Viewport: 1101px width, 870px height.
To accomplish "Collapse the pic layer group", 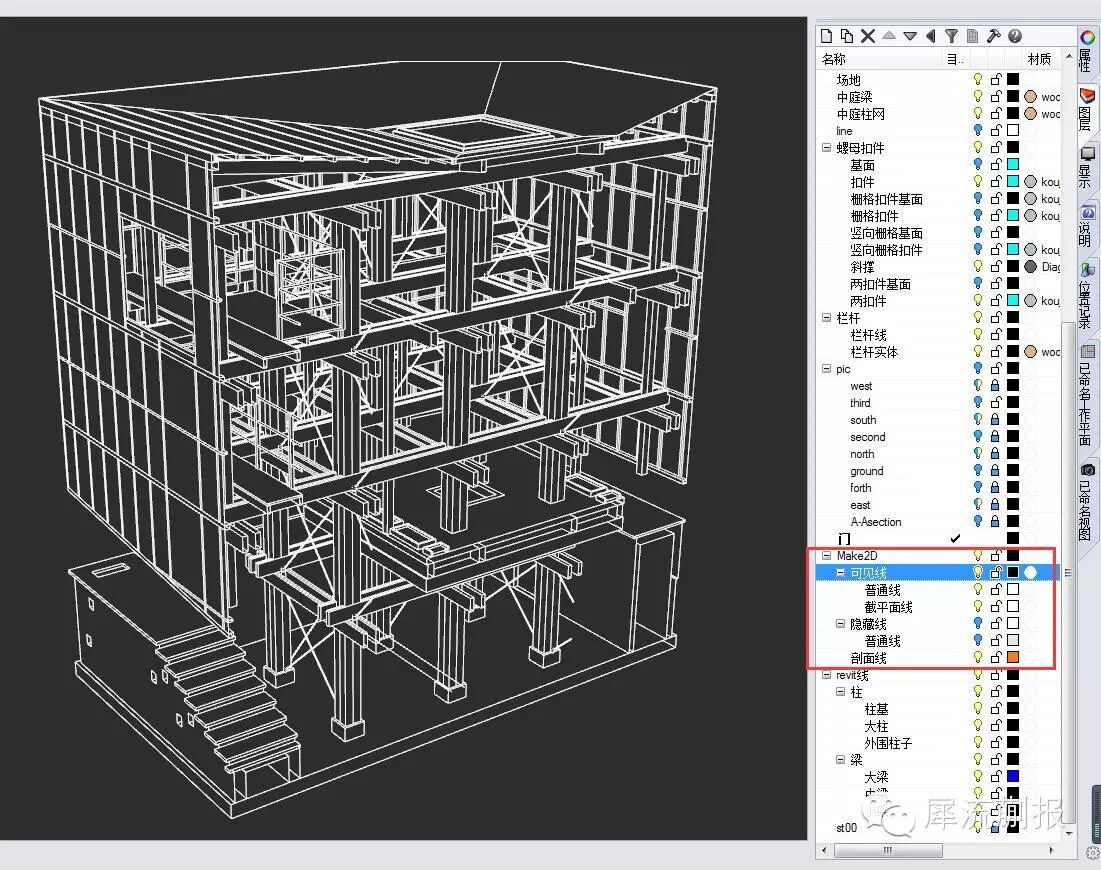I will [x=826, y=369].
